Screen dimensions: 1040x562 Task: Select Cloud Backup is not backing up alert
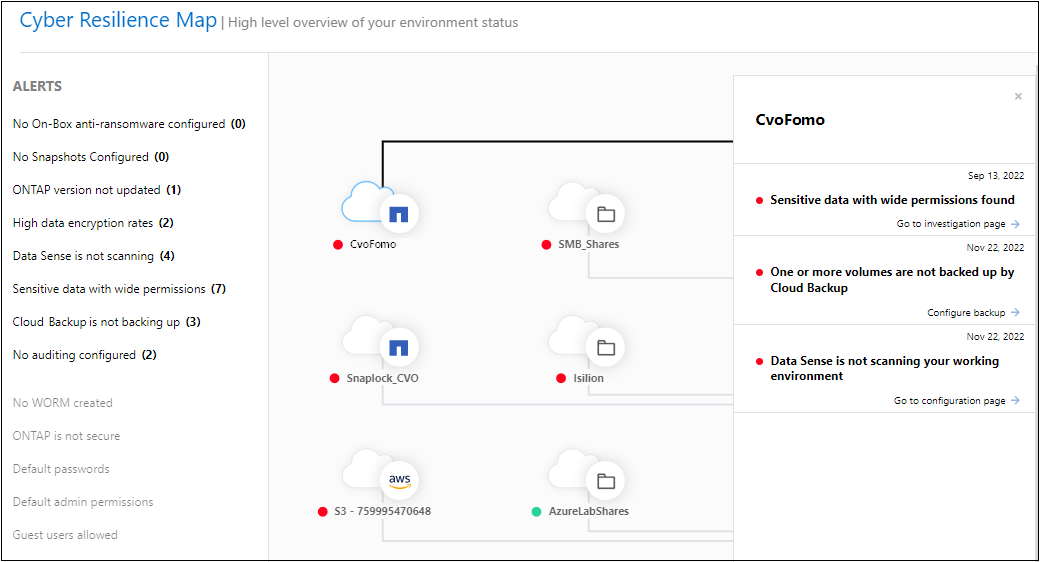107,322
